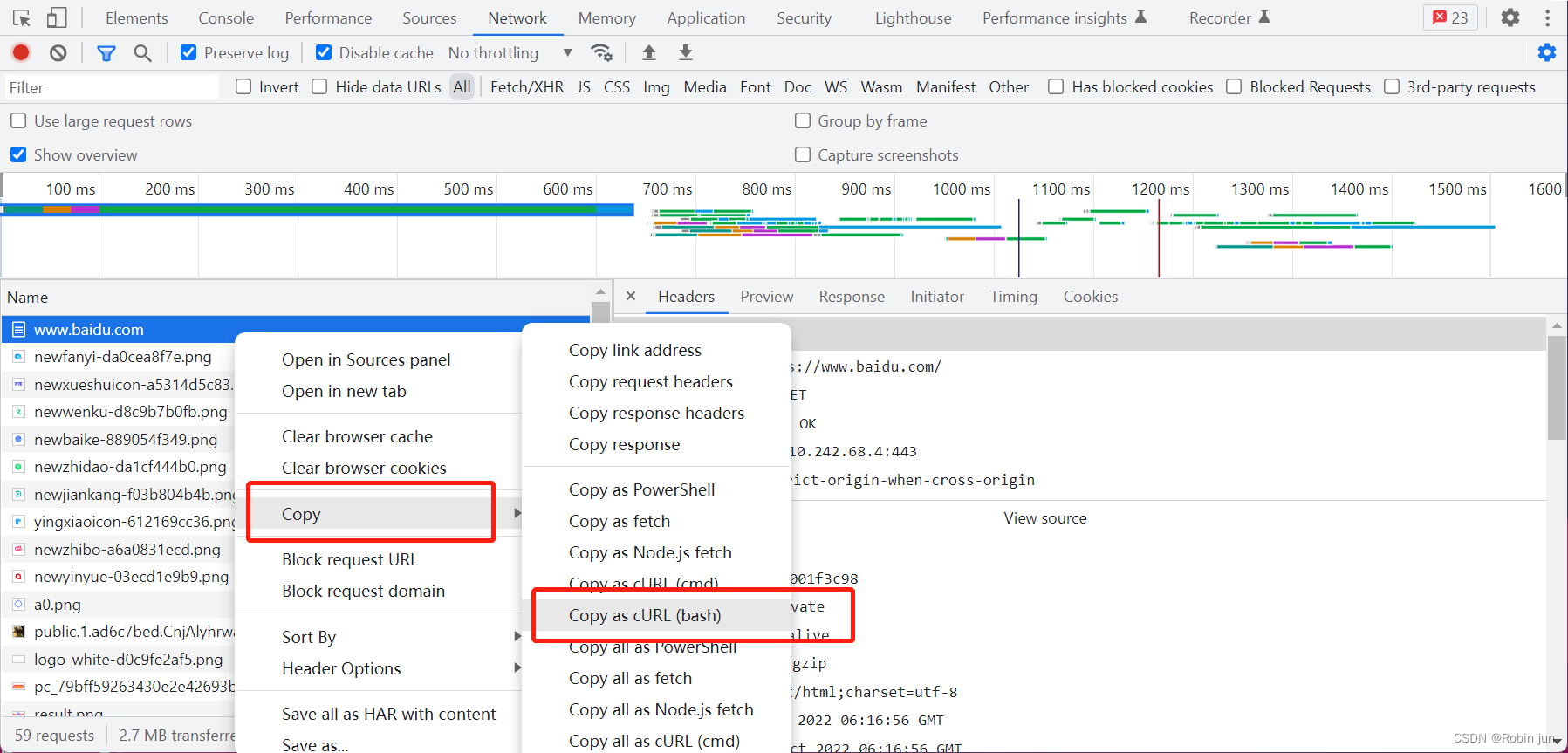Image resolution: width=1568 pixels, height=753 pixels.
Task: Open the Lighthouse tab
Action: [913, 17]
